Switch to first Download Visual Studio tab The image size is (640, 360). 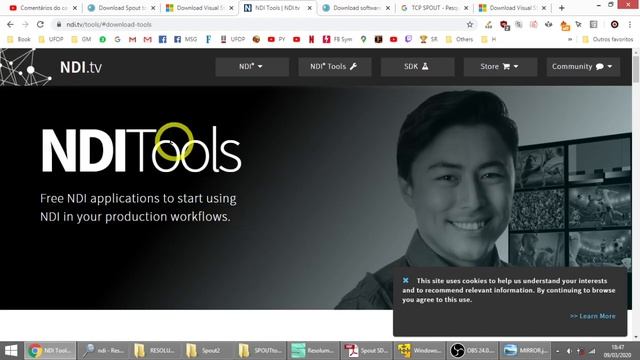click(200, 8)
